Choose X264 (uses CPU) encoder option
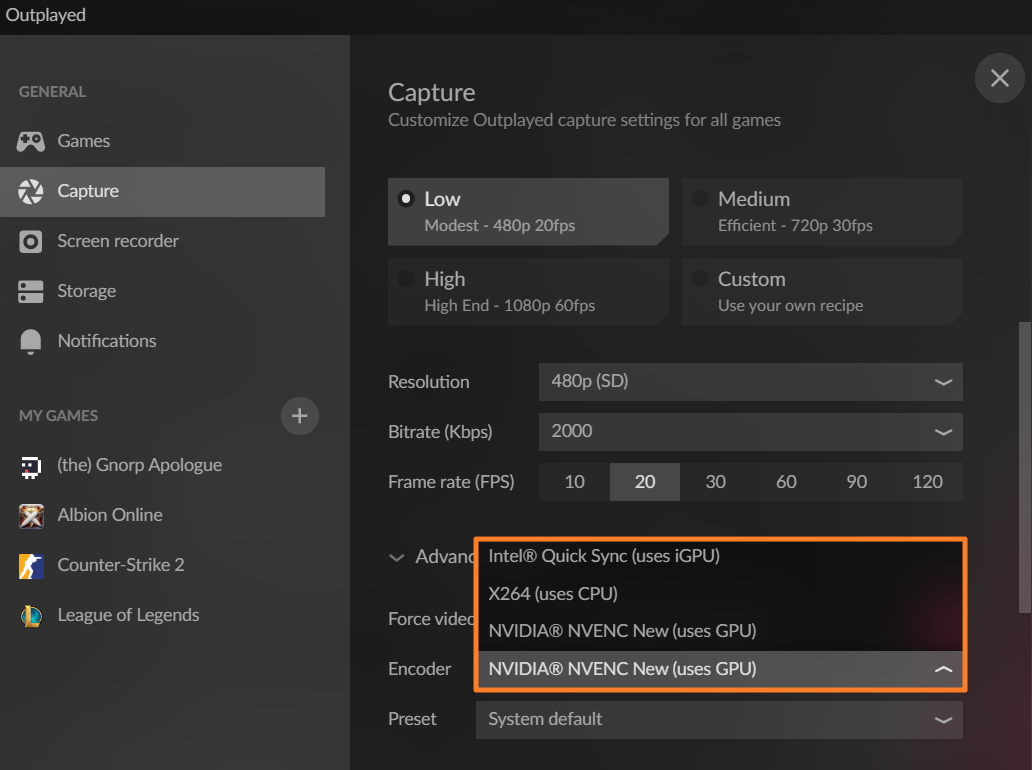 pyautogui.click(x=720, y=594)
